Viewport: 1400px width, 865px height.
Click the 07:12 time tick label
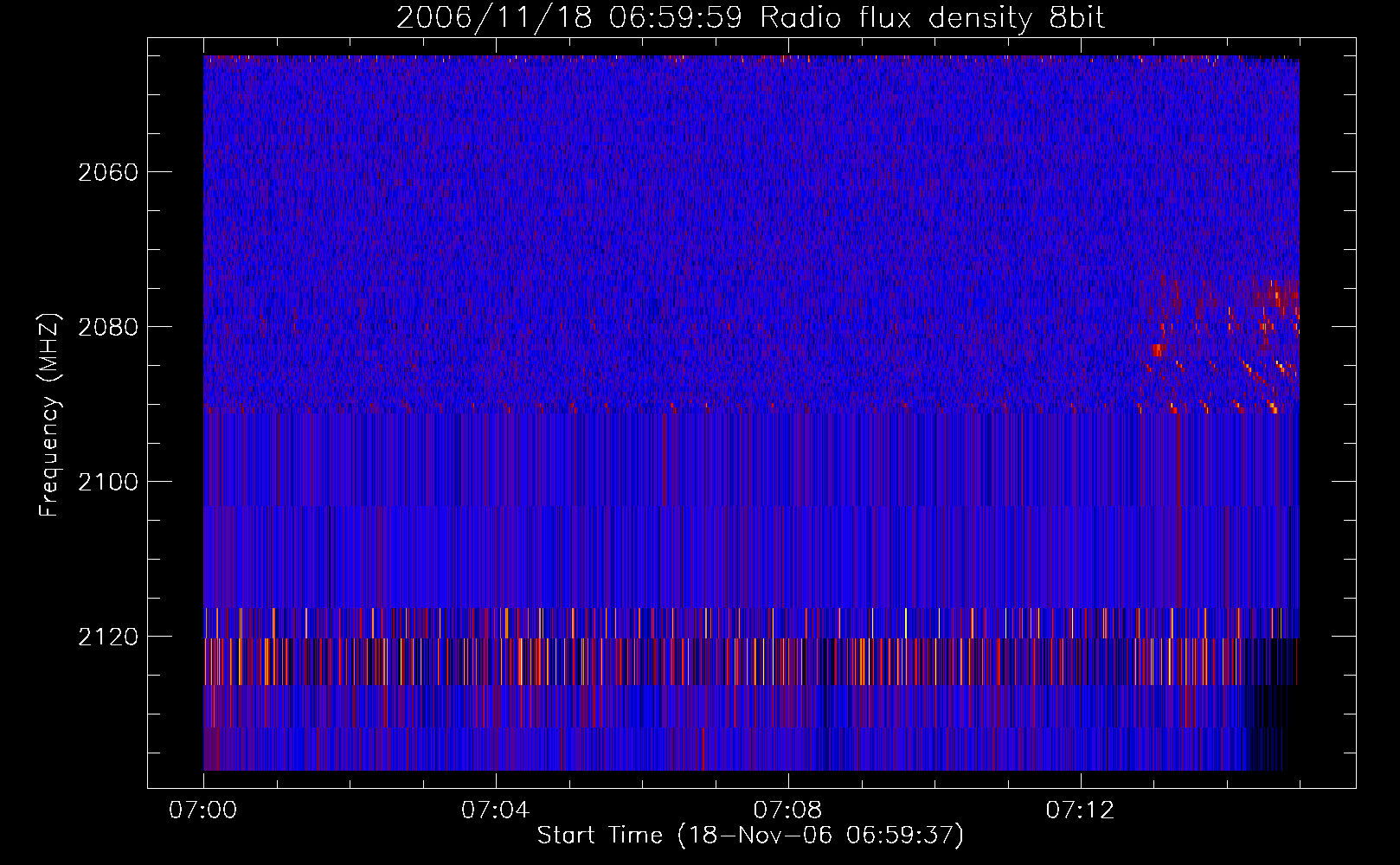click(1081, 811)
